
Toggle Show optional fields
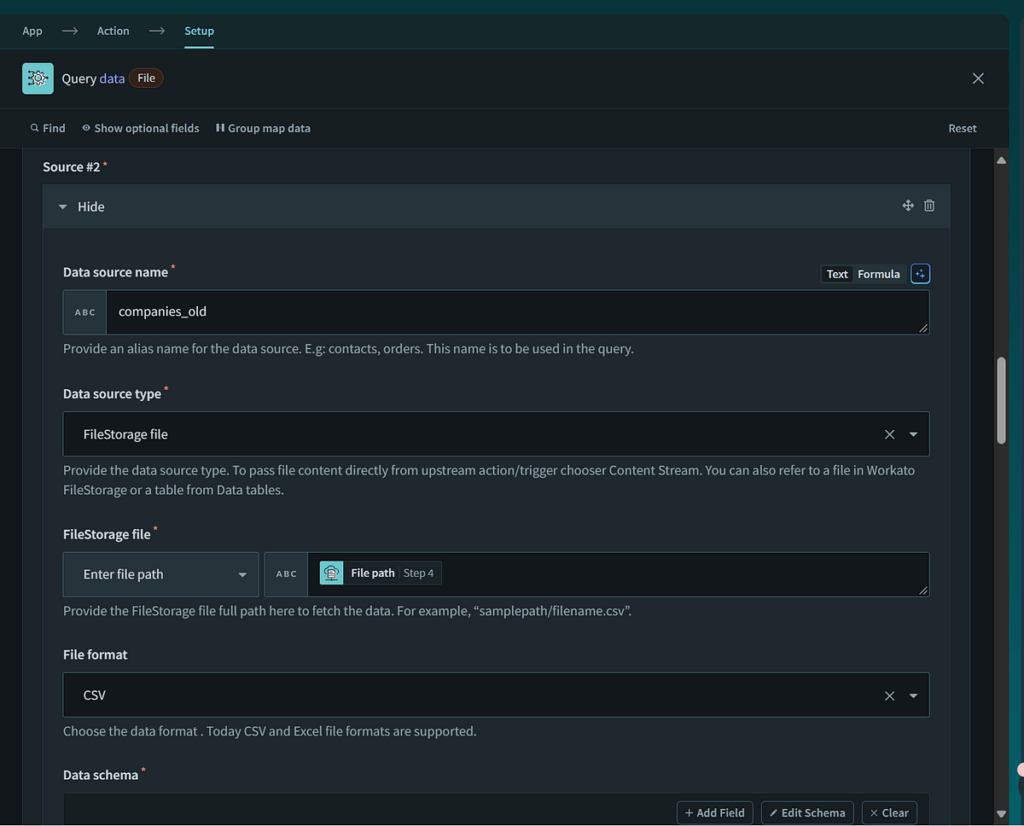[x=140, y=128]
